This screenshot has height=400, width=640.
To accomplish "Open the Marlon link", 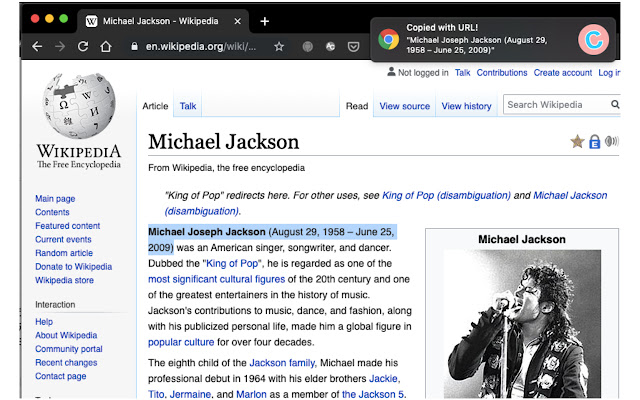I will pyautogui.click(x=251, y=394).
